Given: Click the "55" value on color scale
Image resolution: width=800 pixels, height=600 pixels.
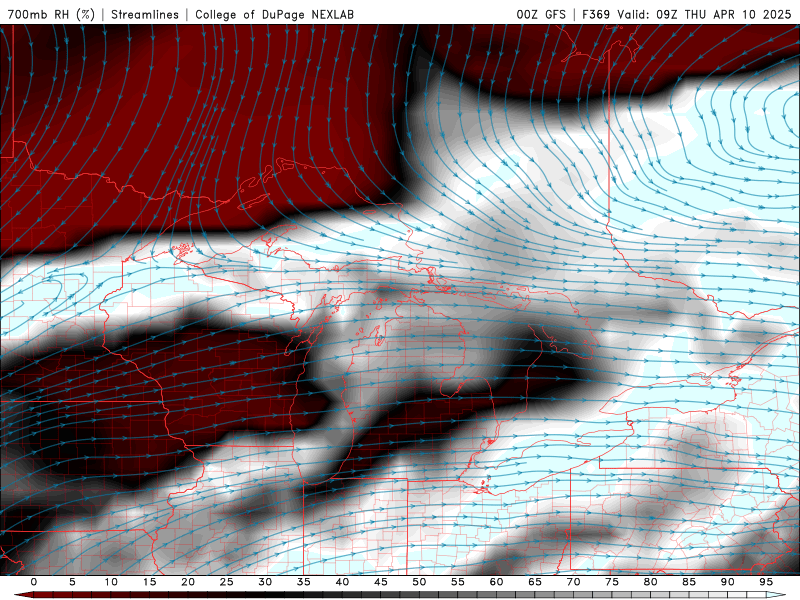Looking at the screenshot, I should [x=458, y=582].
